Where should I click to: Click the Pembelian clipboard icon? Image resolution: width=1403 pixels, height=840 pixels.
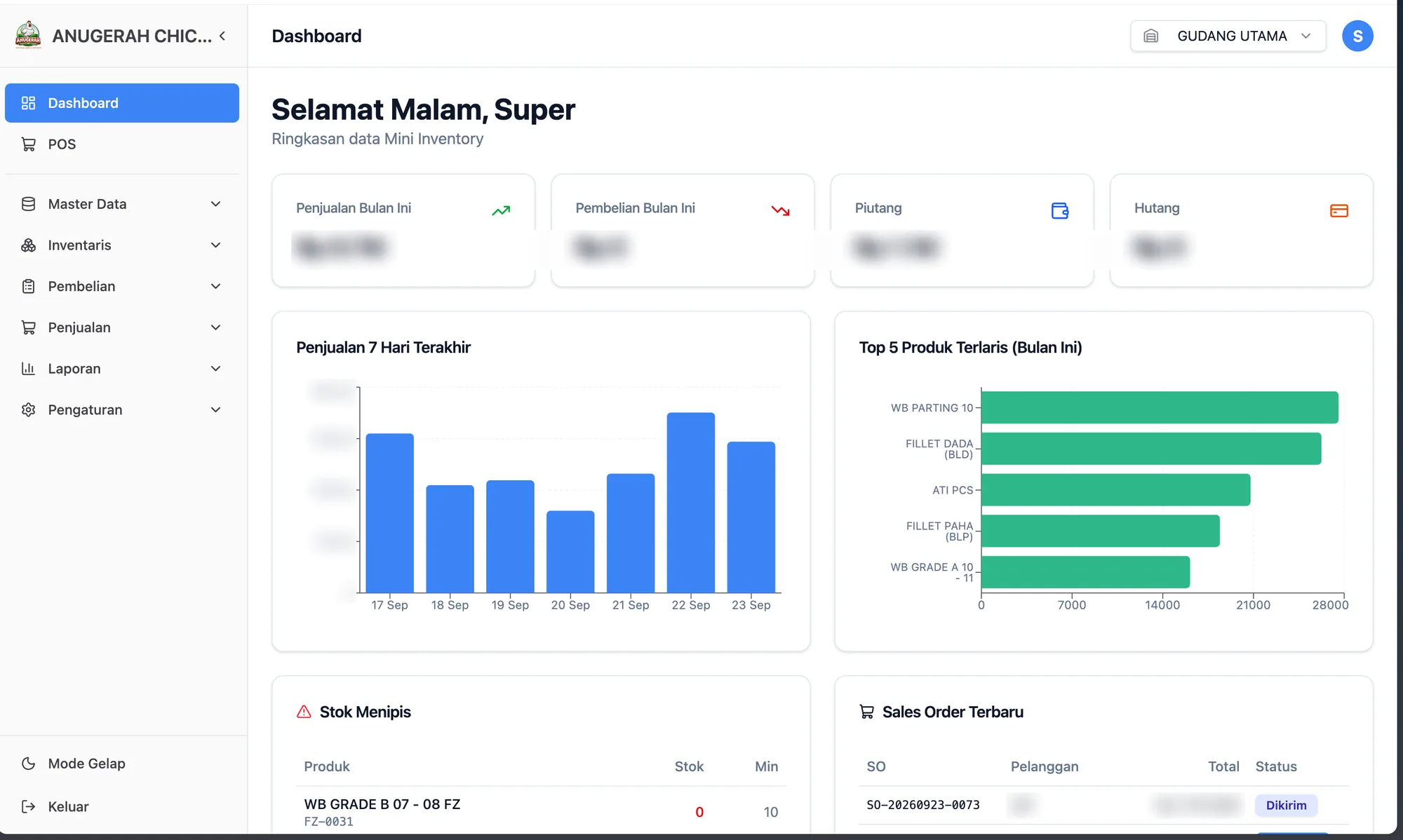coord(28,286)
